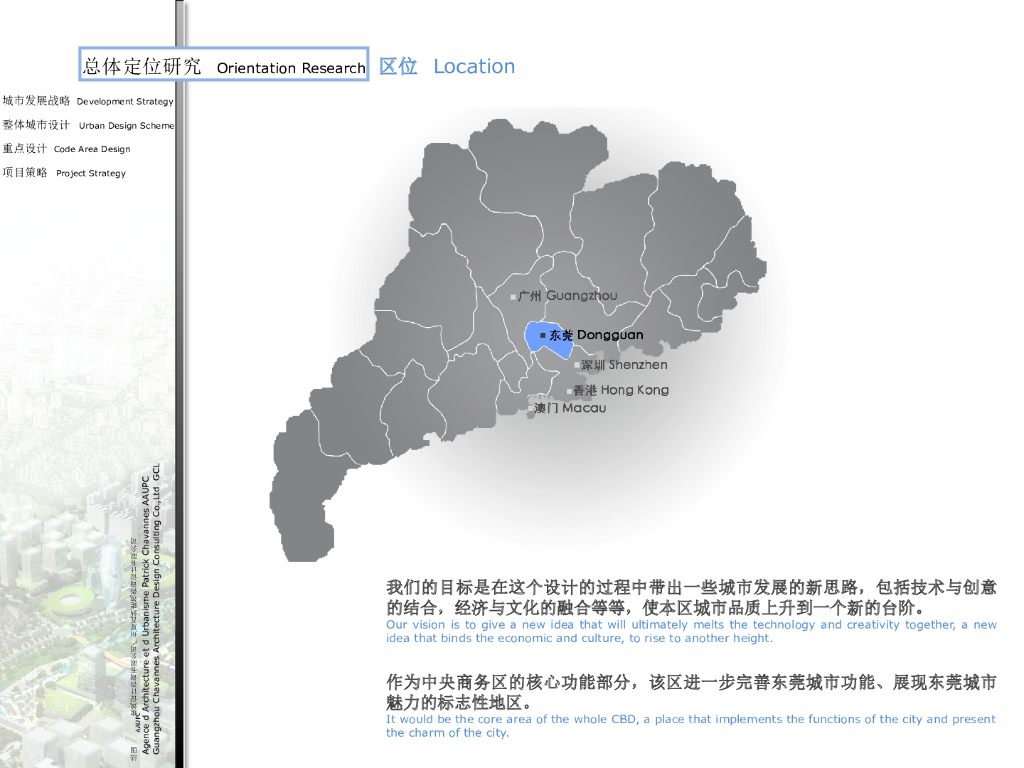Click the English paragraph about the whole CBD
Image resolution: width=1024 pixels, height=768 pixels.
(x=690, y=725)
